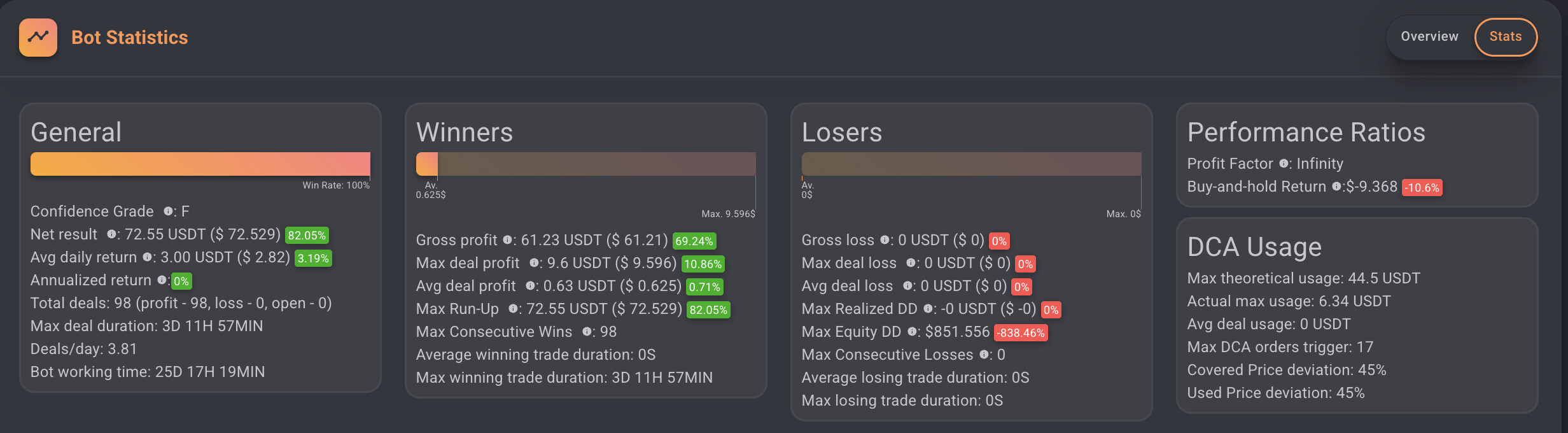Click info icon next to Max Consecutive Wins
This screenshot has height=433, width=1568.
pos(587,332)
